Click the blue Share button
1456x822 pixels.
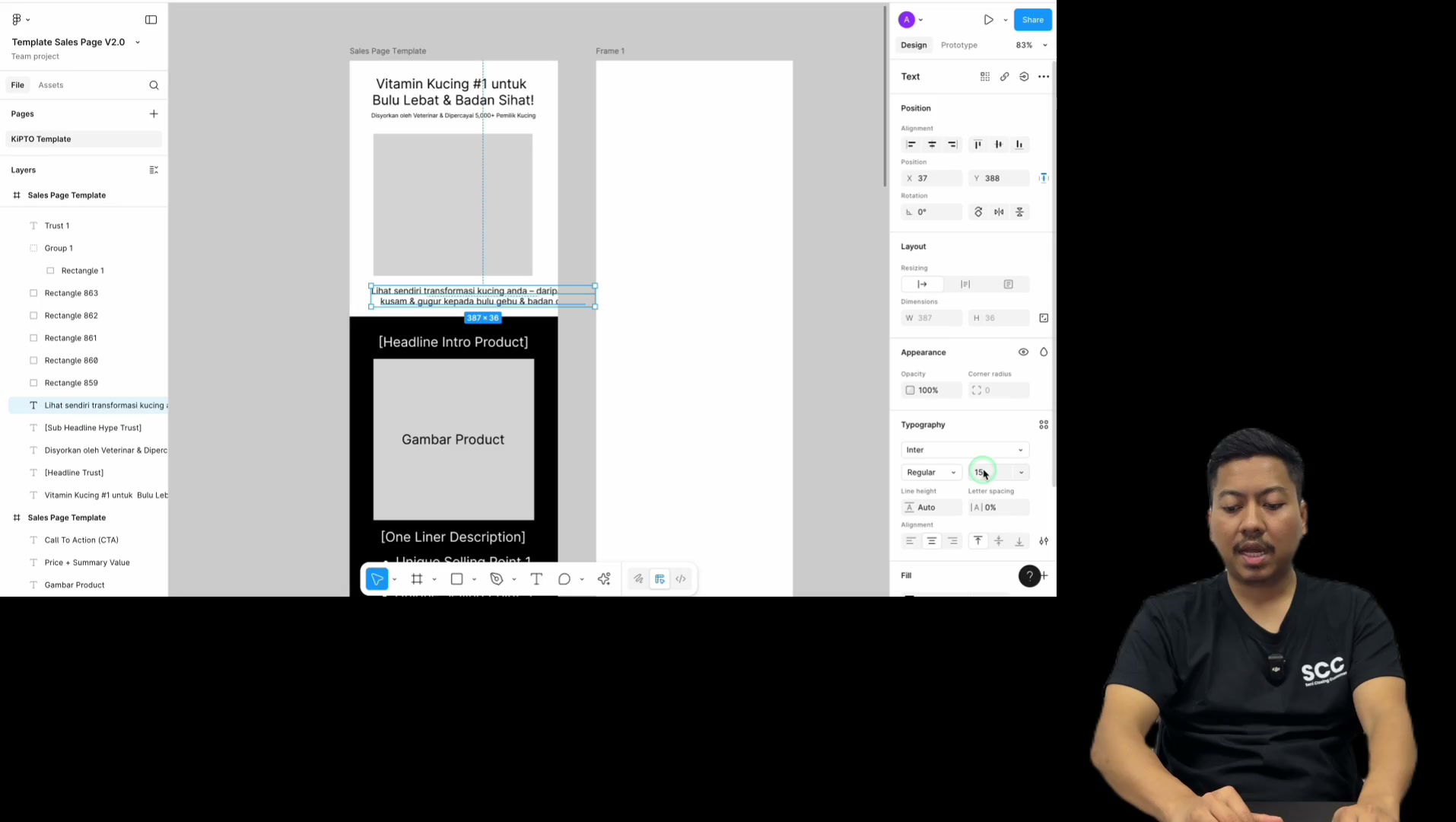click(1032, 20)
